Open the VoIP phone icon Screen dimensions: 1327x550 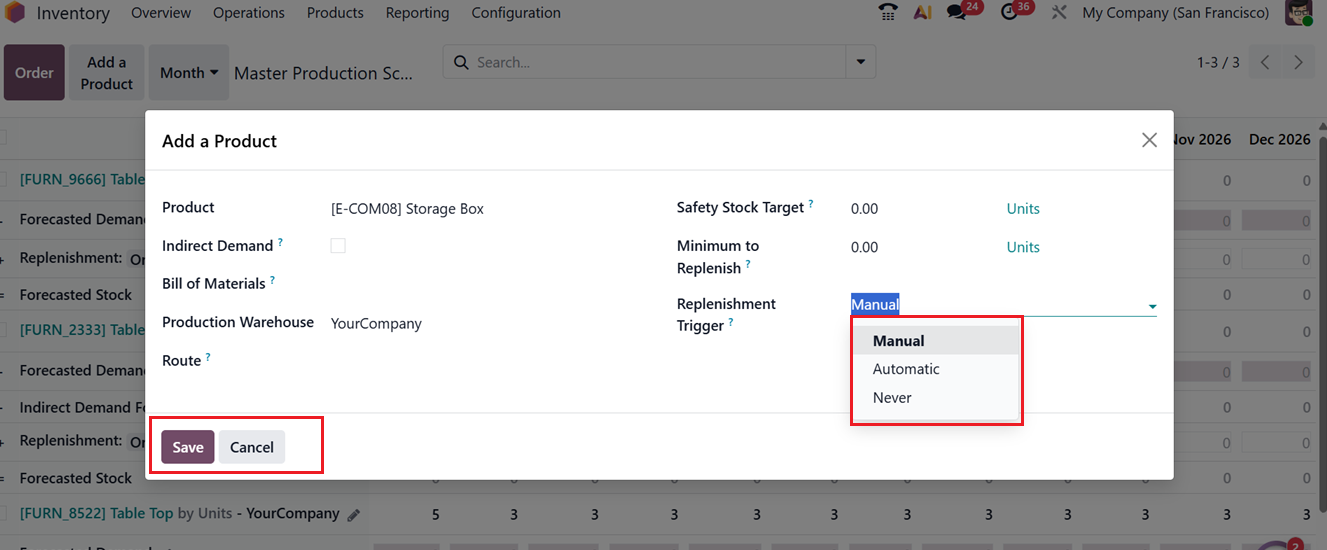[887, 13]
